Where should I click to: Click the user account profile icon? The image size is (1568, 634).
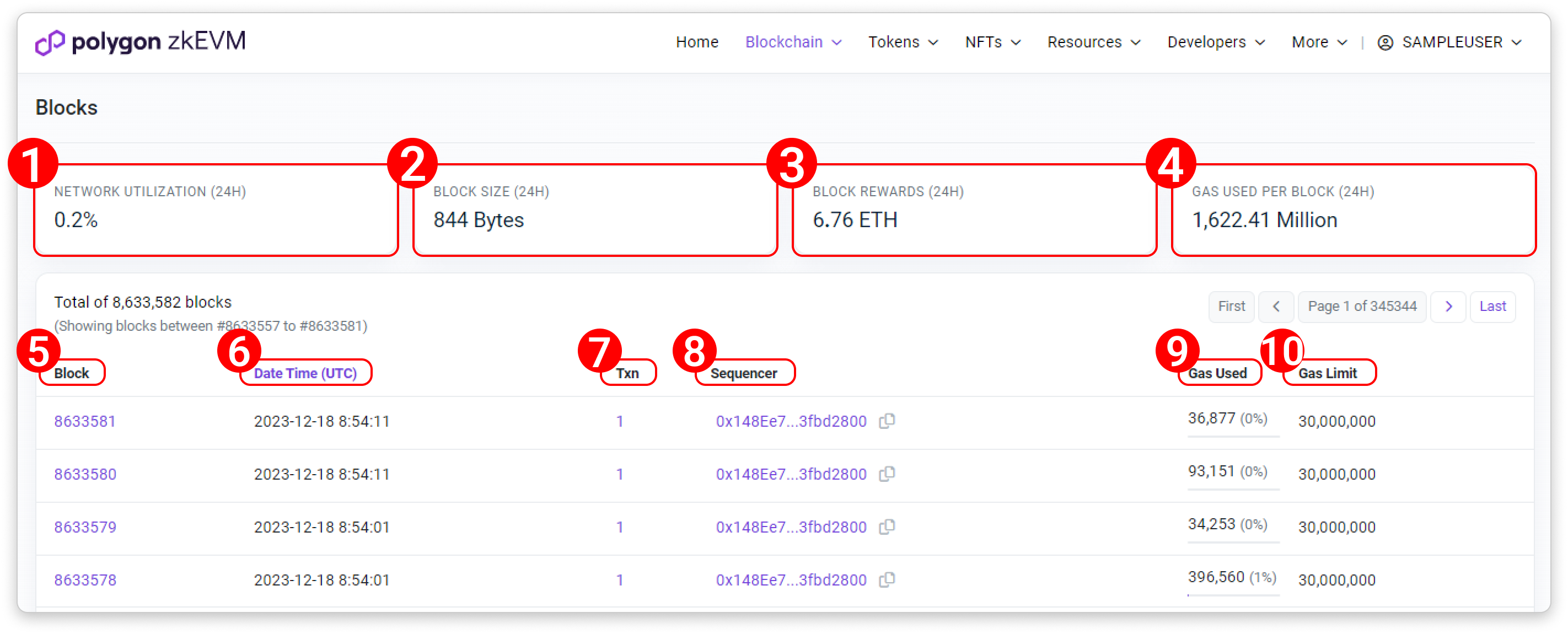[x=1385, y=42]
